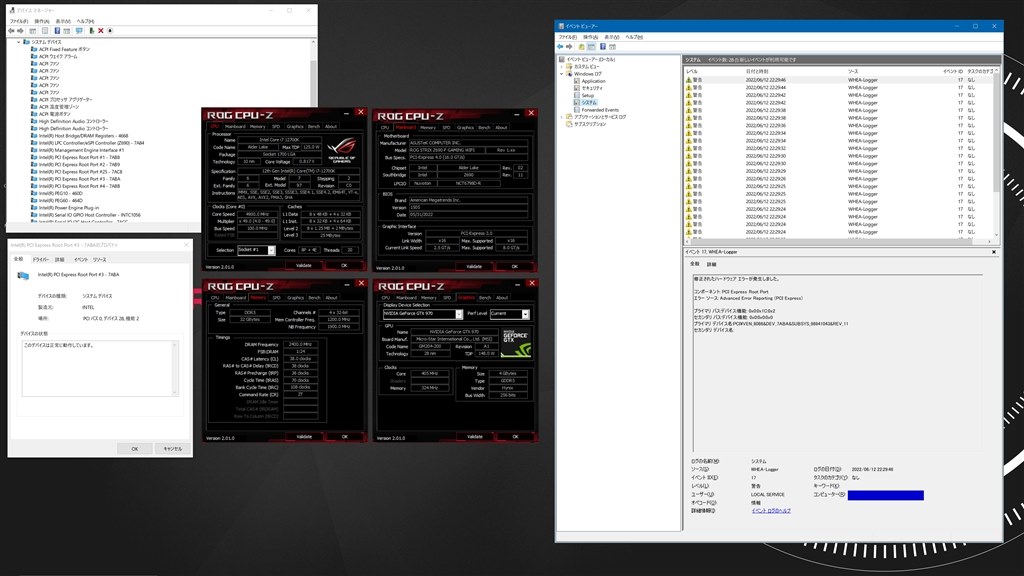Click the event list vertical scrollbar
Viewport: 1024px width, 576px height.
coord(996,153)
